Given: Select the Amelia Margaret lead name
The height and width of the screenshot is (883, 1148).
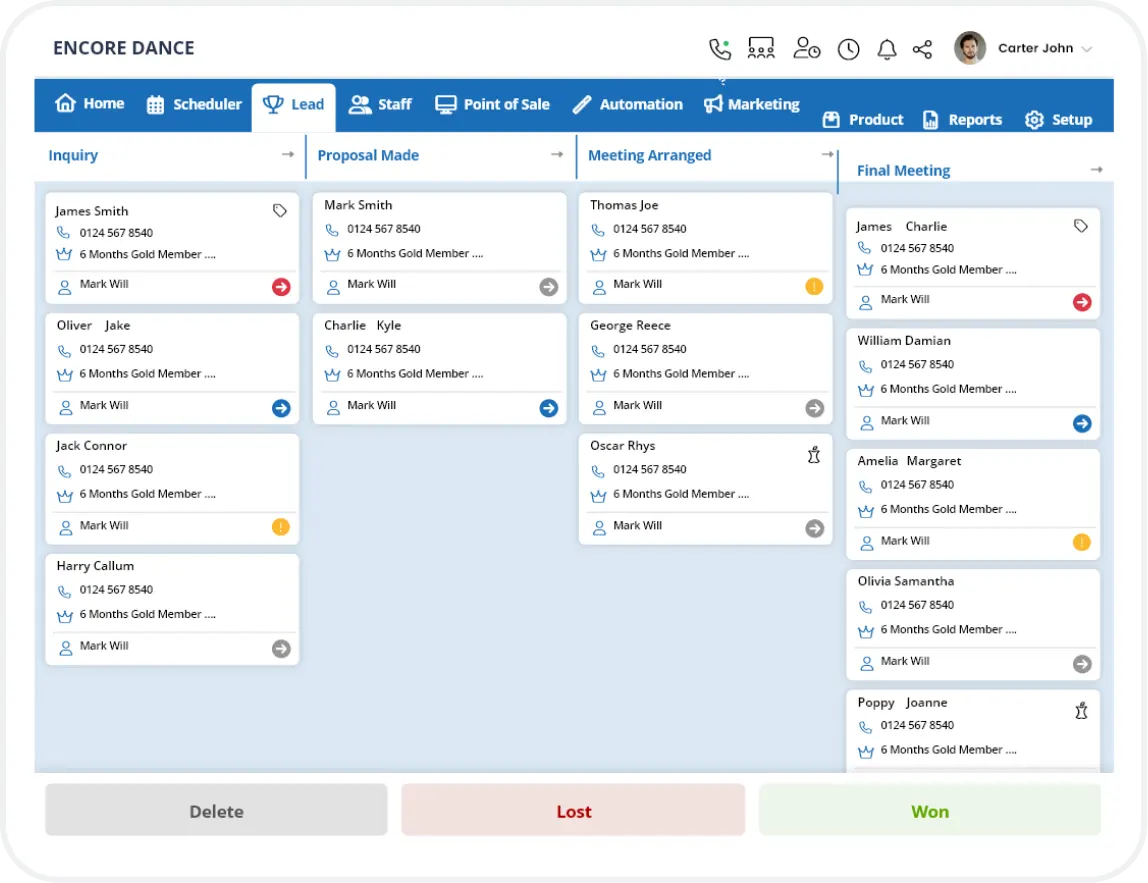Looking at the screenshot, I should coord(909,461).
